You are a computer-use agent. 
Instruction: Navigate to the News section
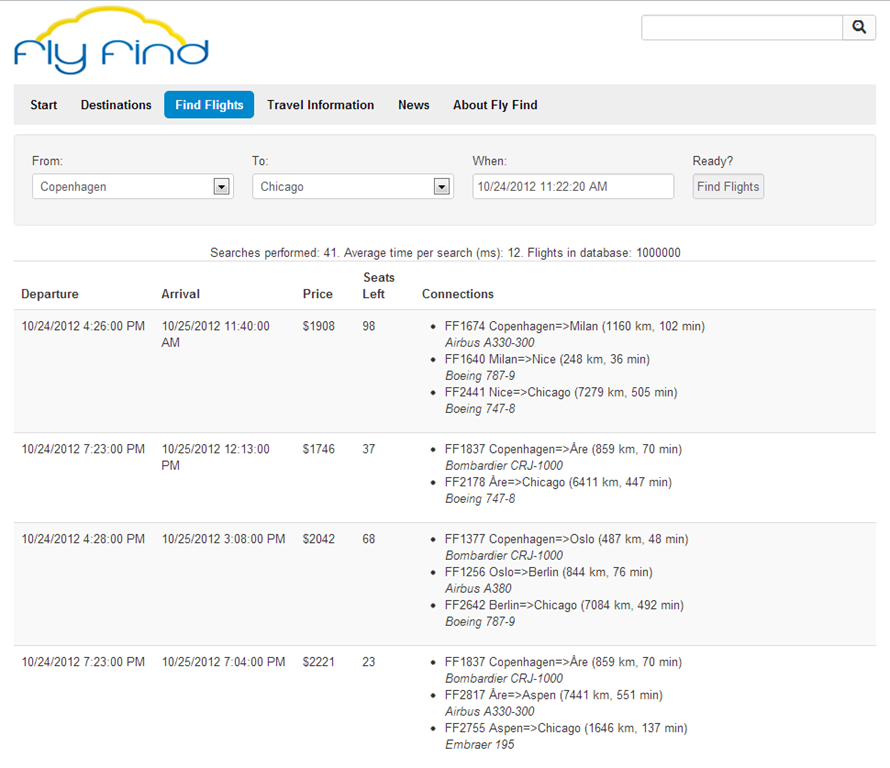tap(413, 105)
